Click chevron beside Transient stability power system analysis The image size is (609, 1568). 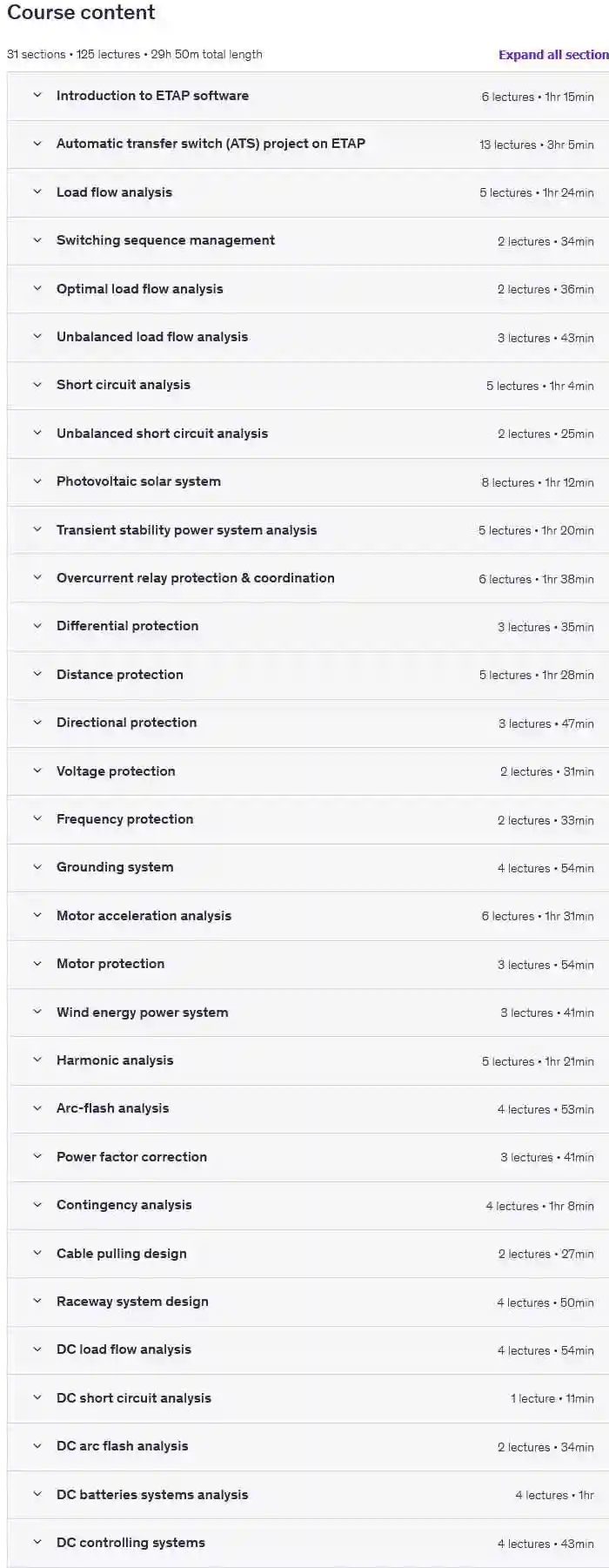coord(37,529)
